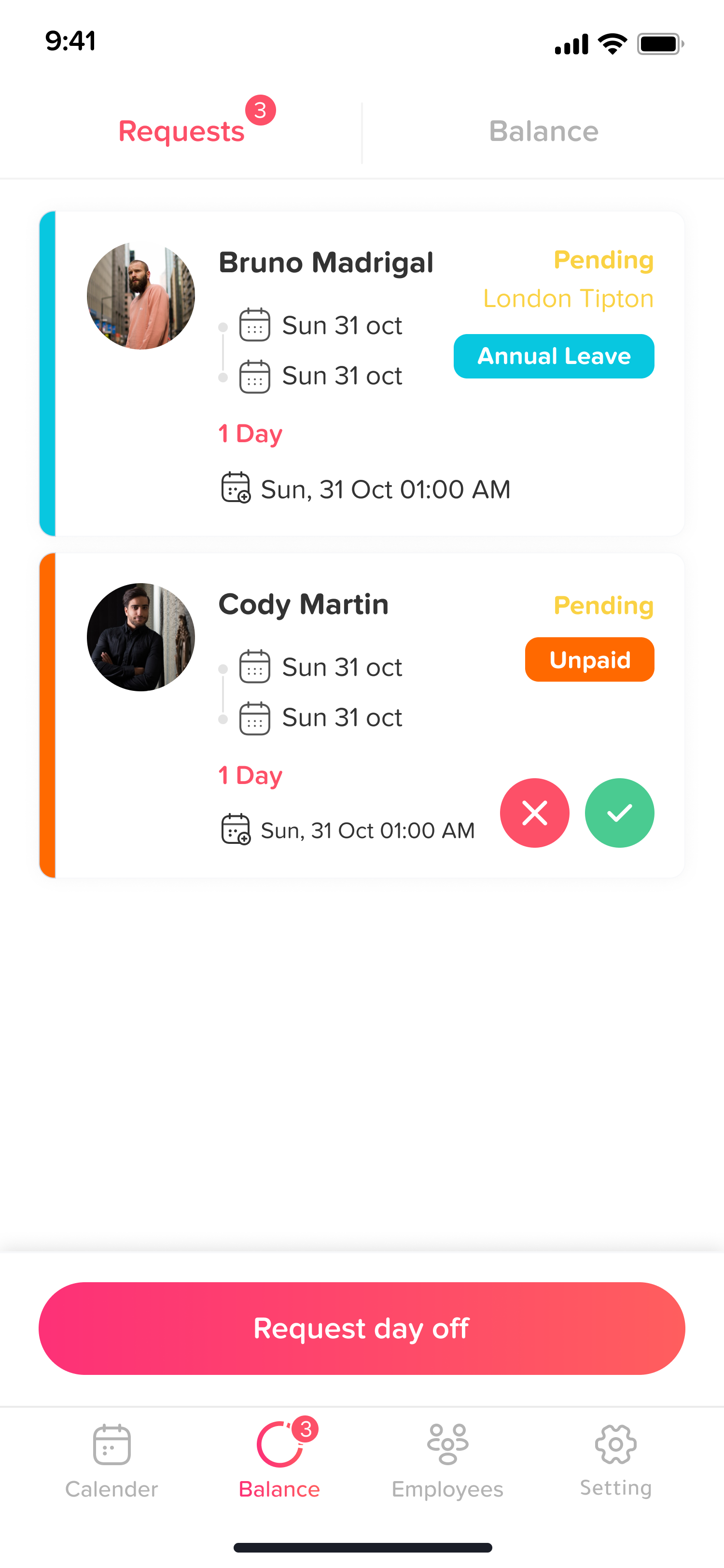Image resolution: width=724 pixels, height=1568 pixels.
Task: Tap the Requests notification badge
Action: [260, 110]
